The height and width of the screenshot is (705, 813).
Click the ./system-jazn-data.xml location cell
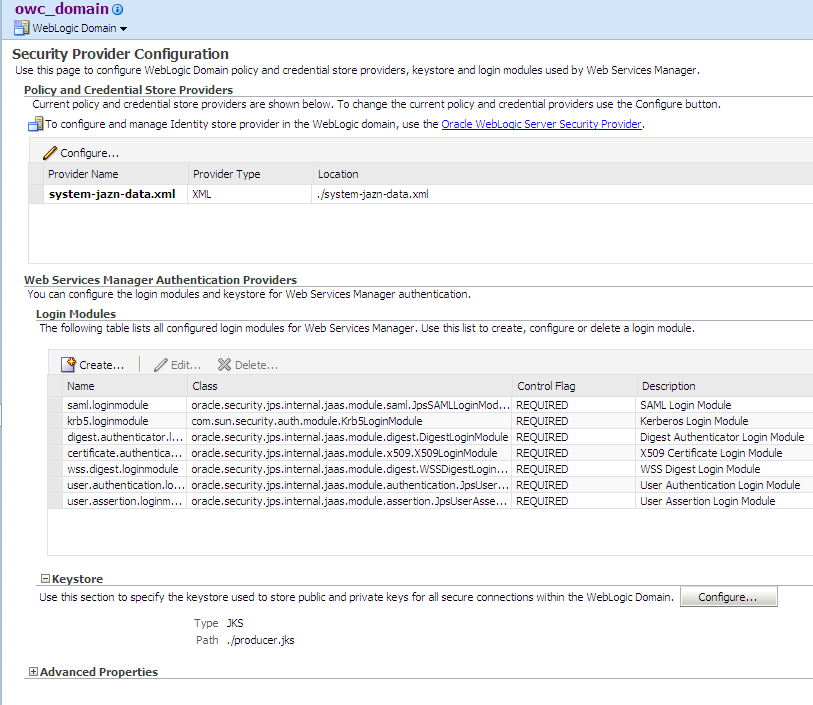pyautogui.click(x=373, y=194)
